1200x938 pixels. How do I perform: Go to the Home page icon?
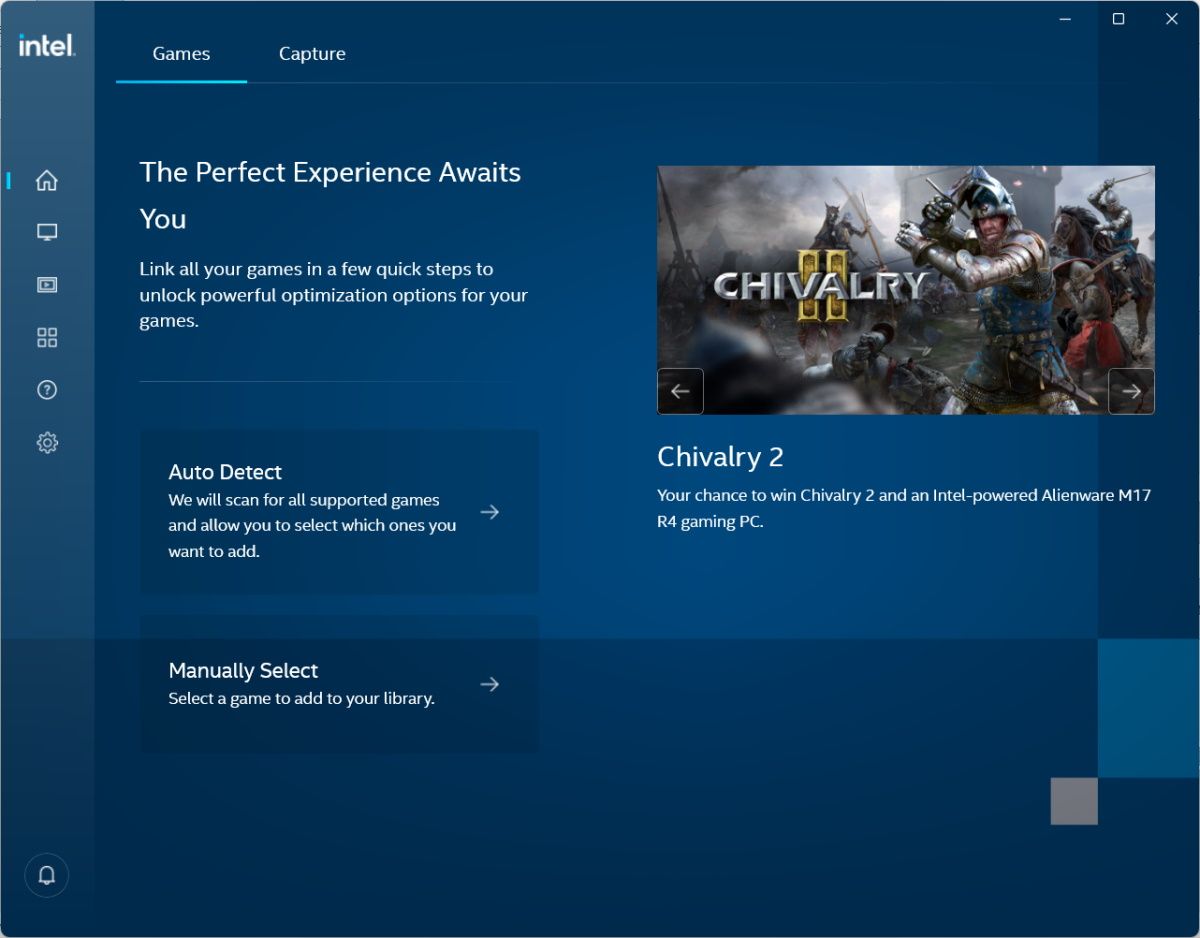(47, 181)
